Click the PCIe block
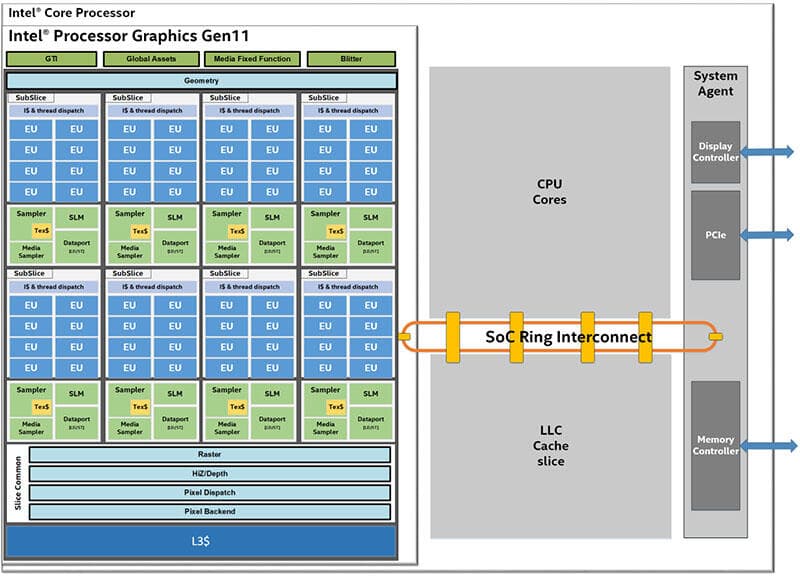800x576 pixels. 715,235
